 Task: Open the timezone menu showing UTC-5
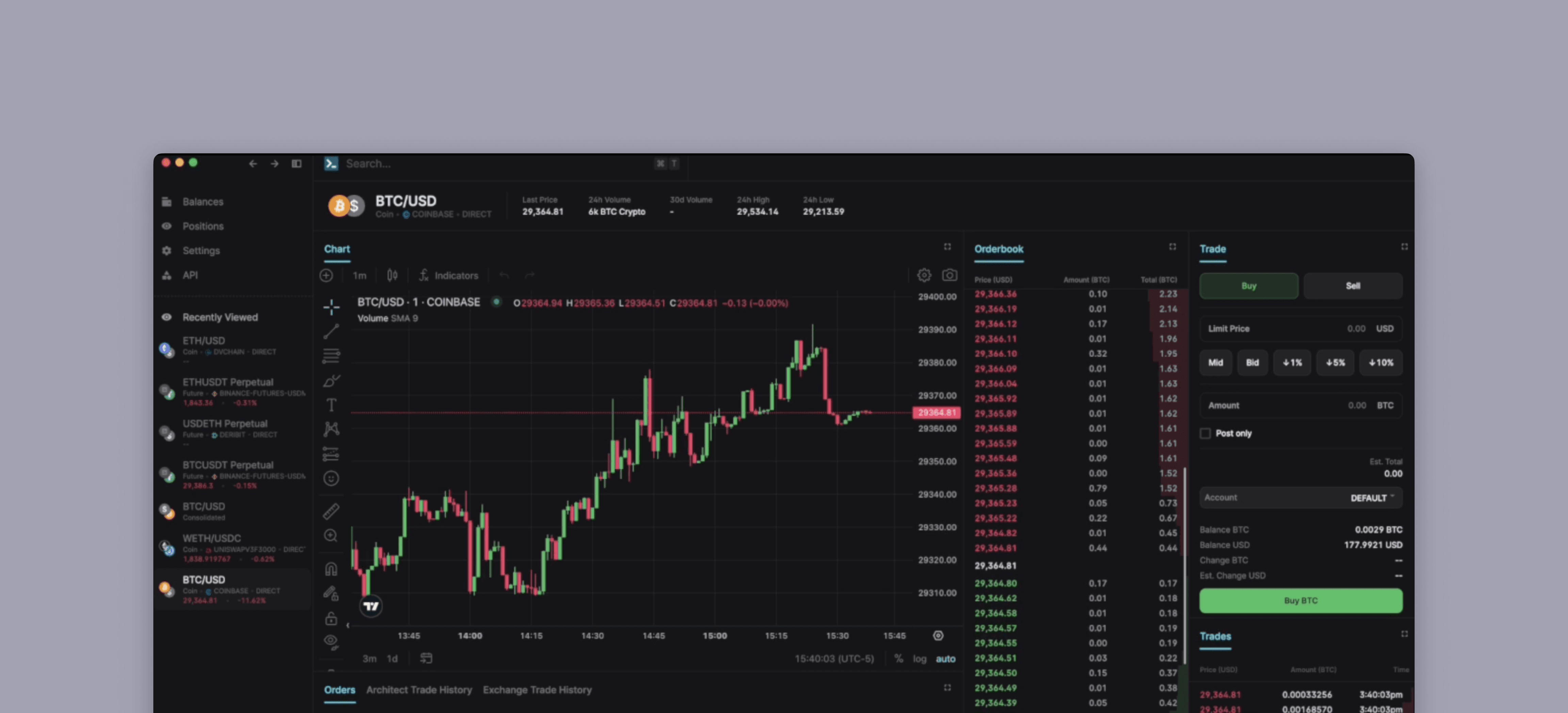[x=834, y=659]
